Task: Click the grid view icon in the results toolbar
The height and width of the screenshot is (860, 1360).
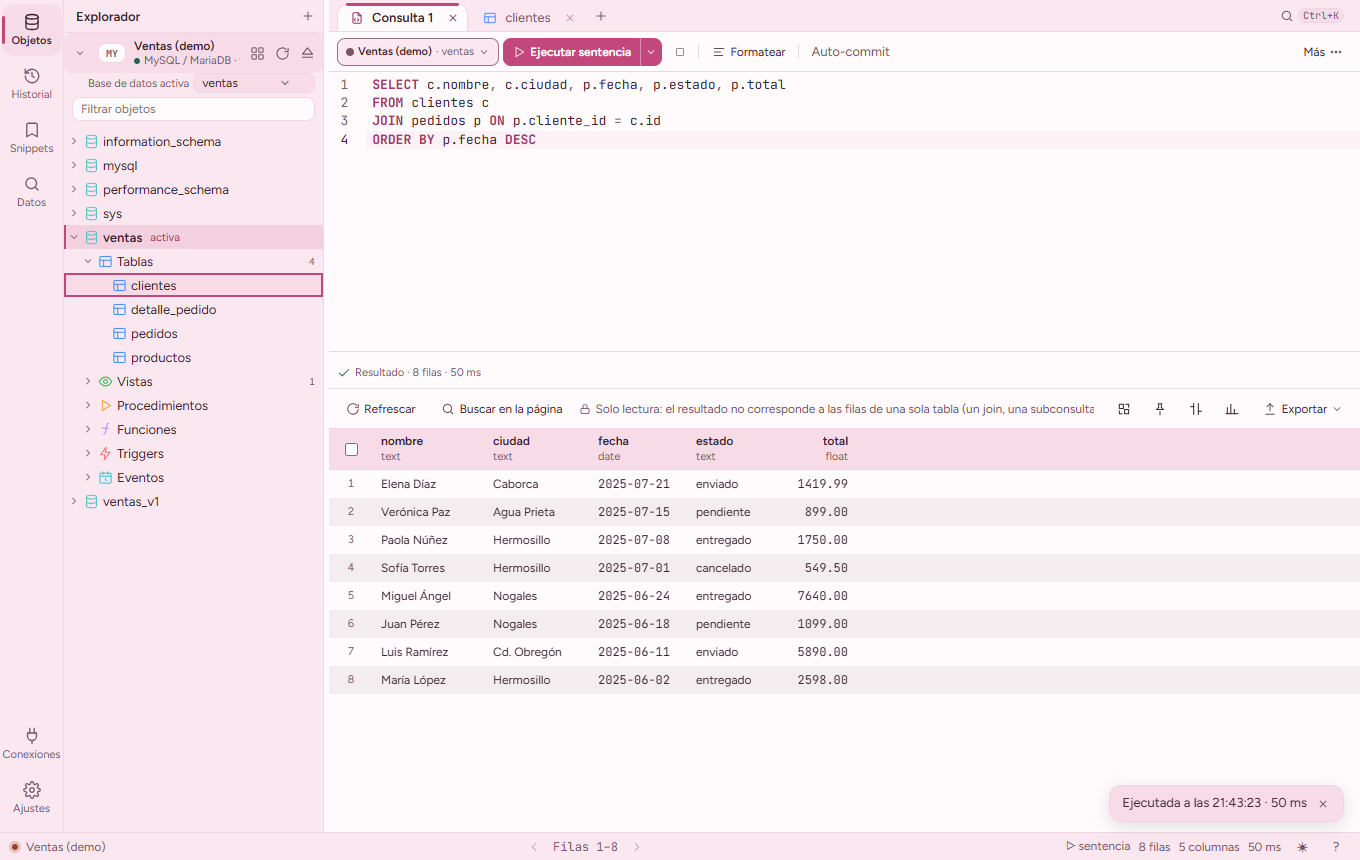Action: tap(1124, 409)
